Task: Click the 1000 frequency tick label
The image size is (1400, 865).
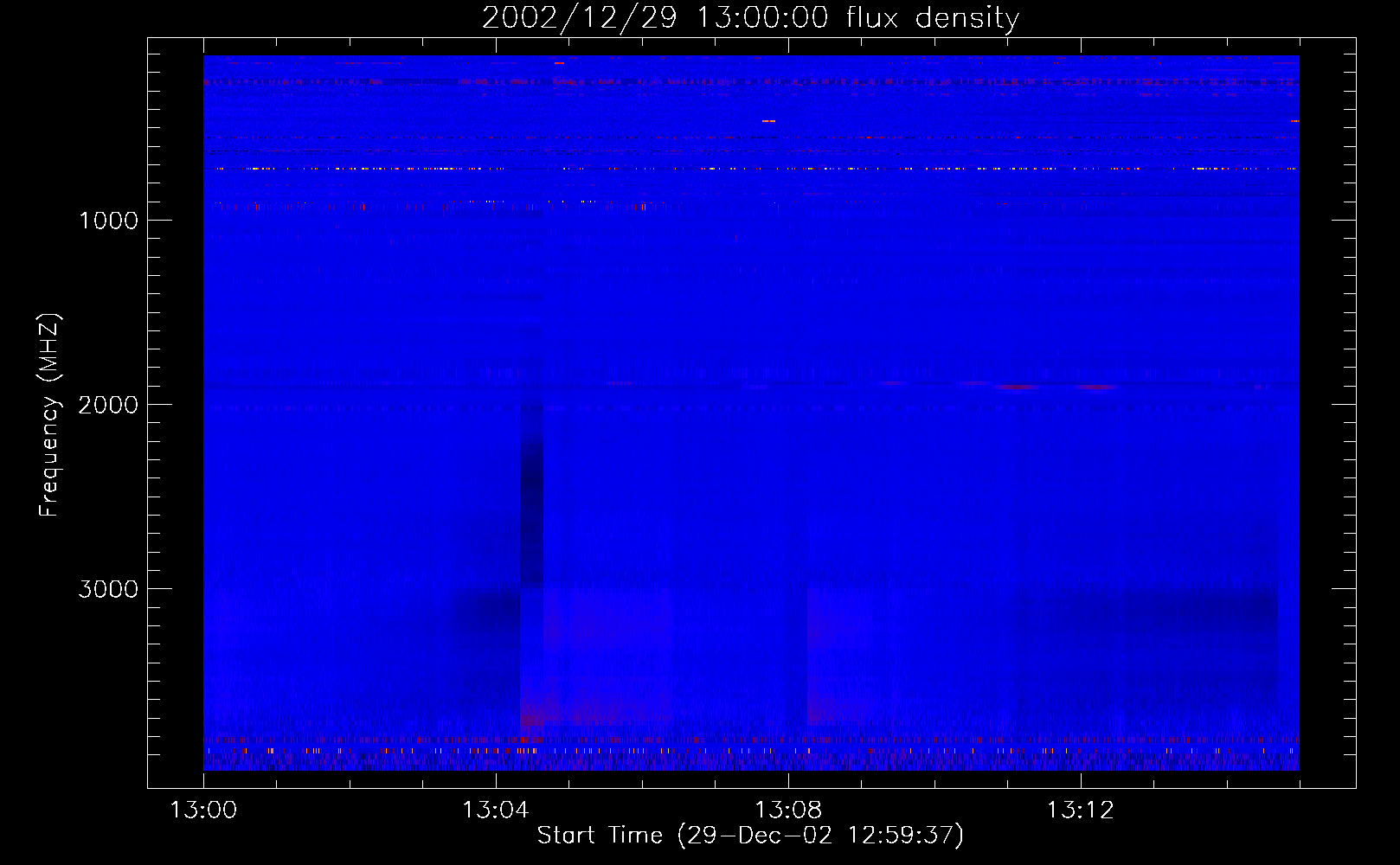Action: pyautogui.click(x=108, y=221)
